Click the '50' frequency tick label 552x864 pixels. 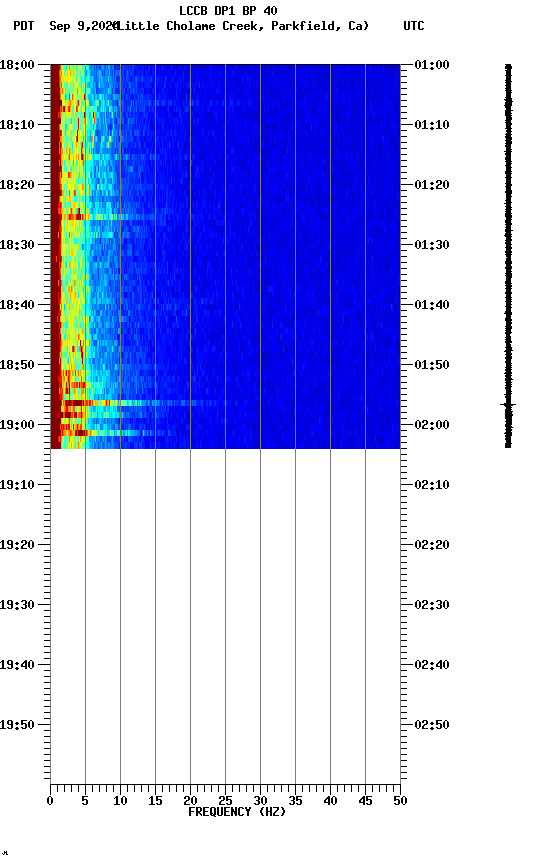pyautogui.click(x=401, y=801)
